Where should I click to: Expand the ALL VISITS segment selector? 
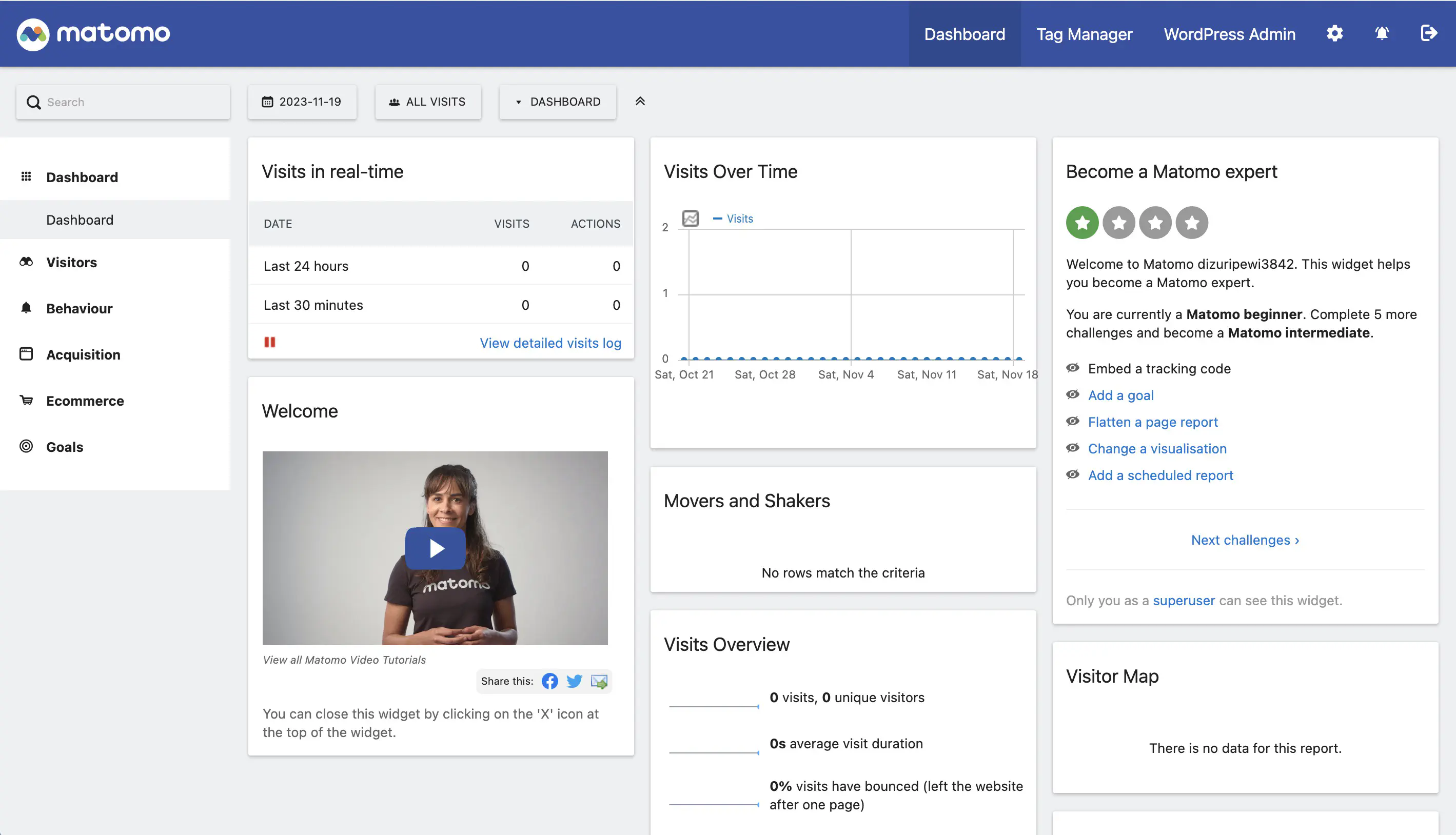[x=428, y=101]
